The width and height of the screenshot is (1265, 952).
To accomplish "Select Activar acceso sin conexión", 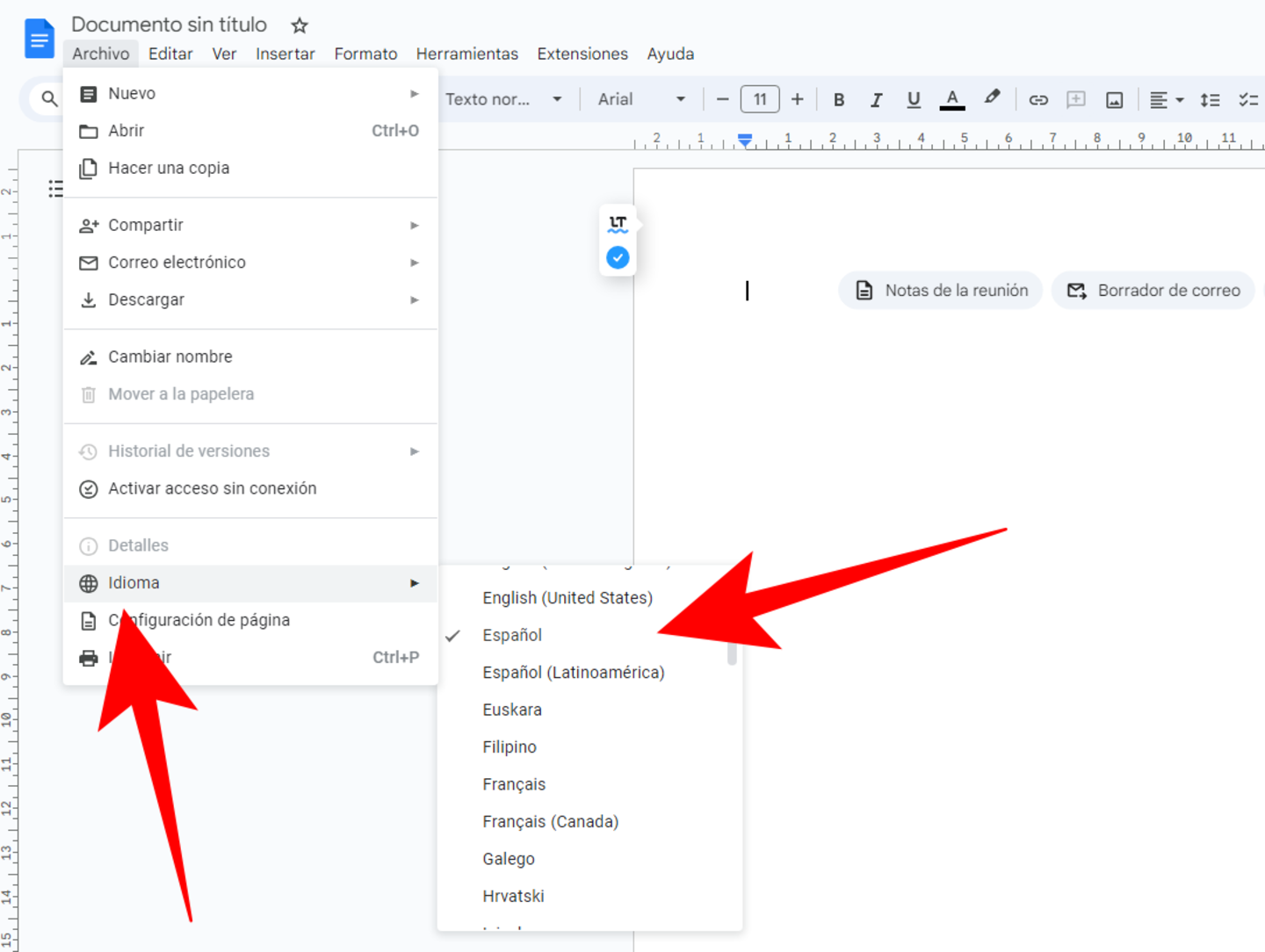I will pyautogui.click(x=250, y=489).
